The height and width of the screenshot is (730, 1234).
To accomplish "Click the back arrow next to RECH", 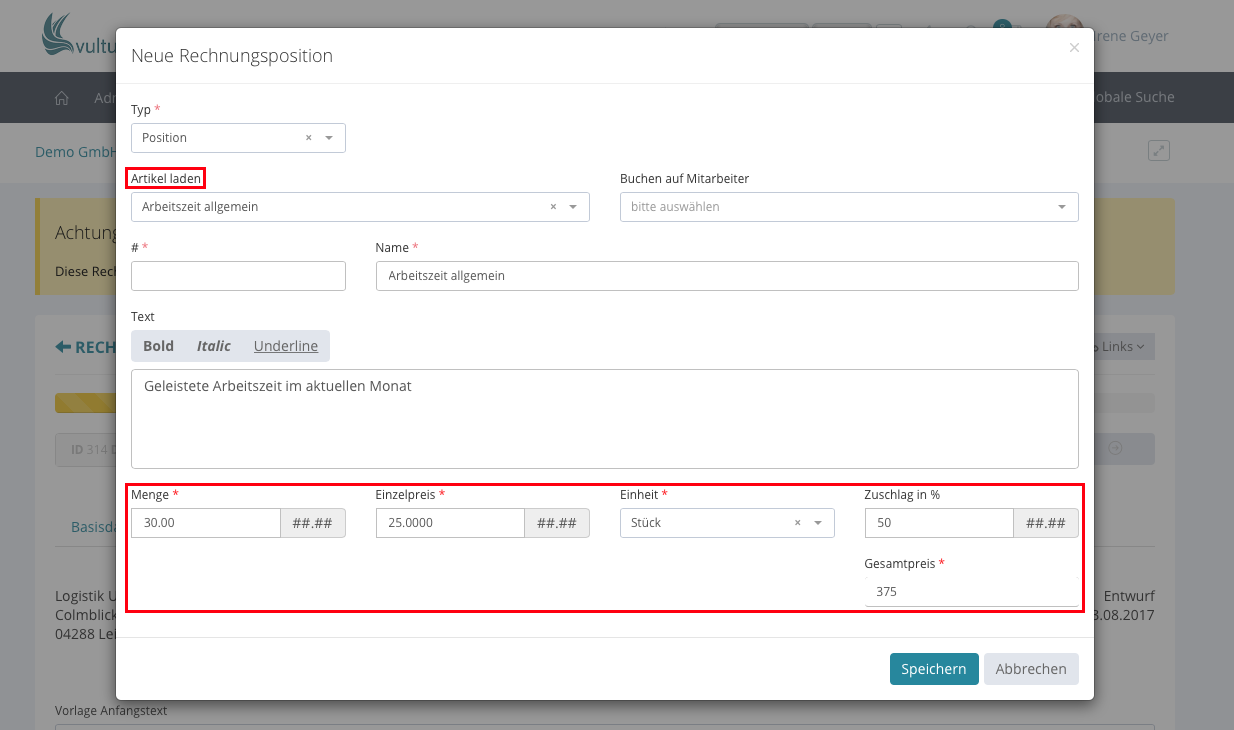I will pyautogui.click(x=63, y=347).
